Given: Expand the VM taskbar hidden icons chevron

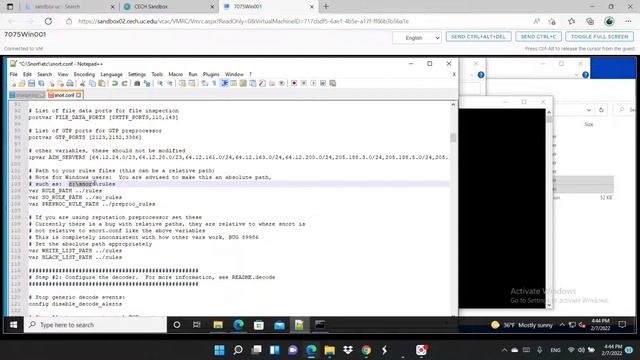Looking at the screenshot, I should coord(562,325).
